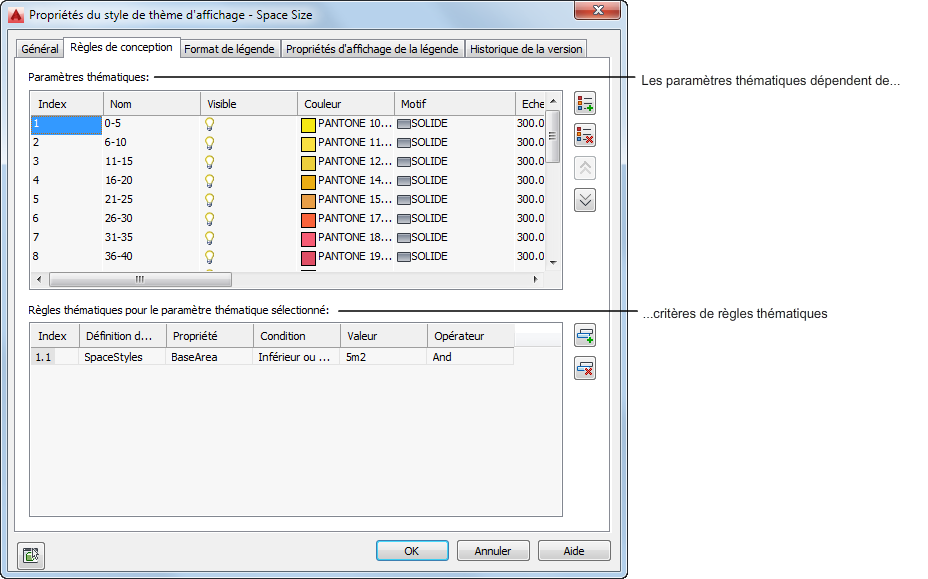Click the PANTONE 15 color swatch
The image size is (928, 579).
click(308, 201)
